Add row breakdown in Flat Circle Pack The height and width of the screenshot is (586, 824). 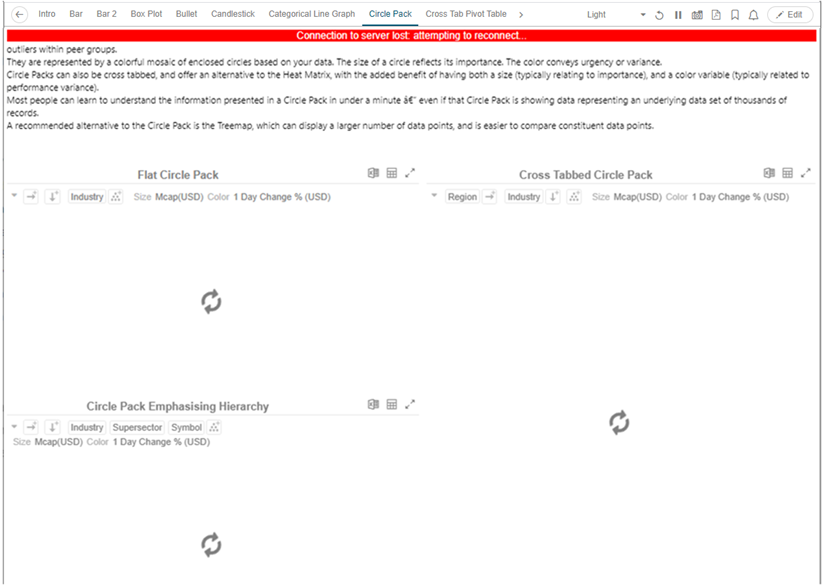tap(52, 197)
